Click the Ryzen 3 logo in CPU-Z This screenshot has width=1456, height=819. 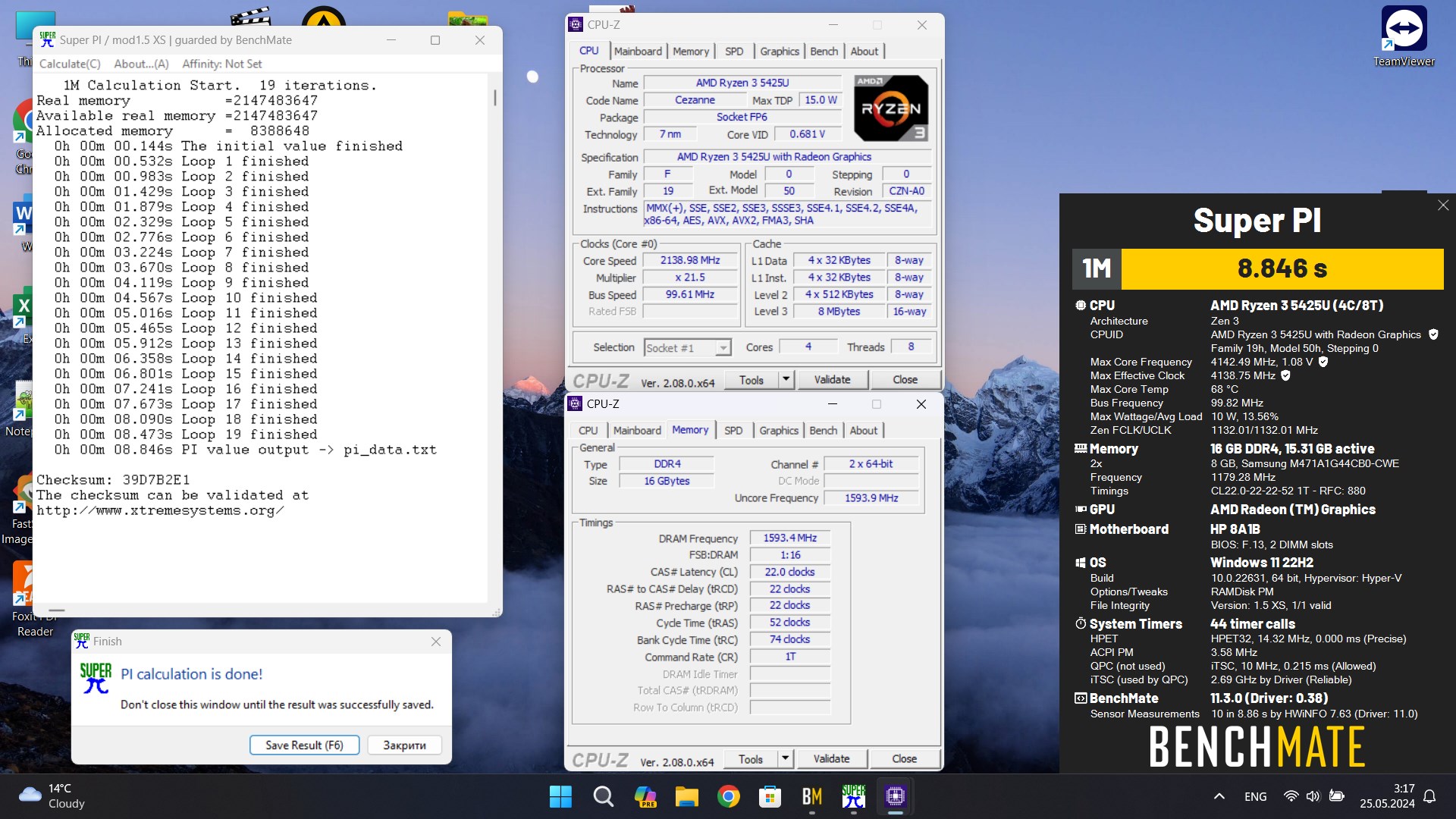[891, 108]
